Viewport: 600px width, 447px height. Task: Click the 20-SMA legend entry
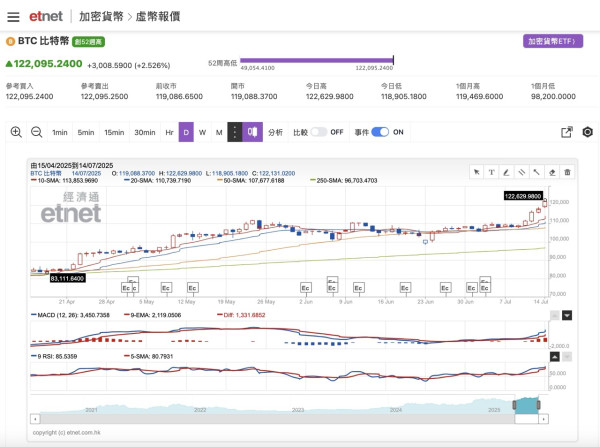pos(157,180)
